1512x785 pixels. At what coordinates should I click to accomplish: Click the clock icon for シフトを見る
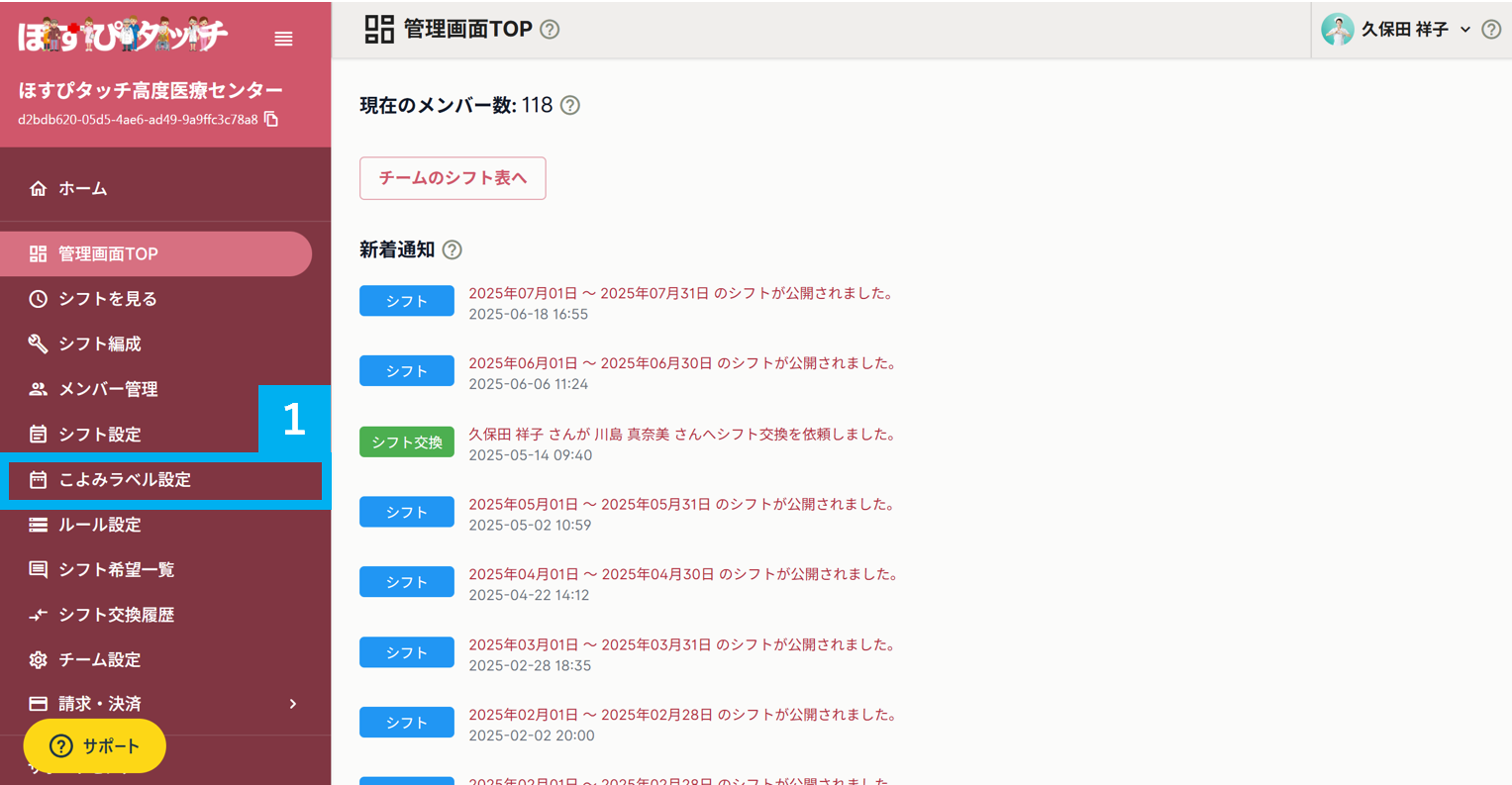[x=37, y=298]
